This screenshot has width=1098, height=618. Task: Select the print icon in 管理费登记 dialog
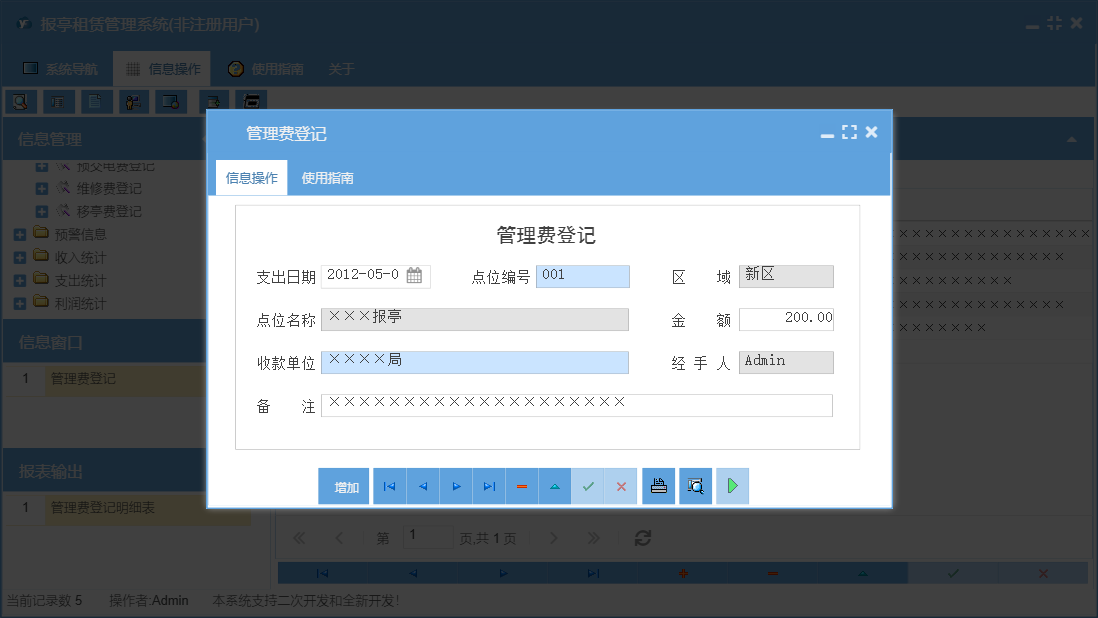tap(658, 486)
